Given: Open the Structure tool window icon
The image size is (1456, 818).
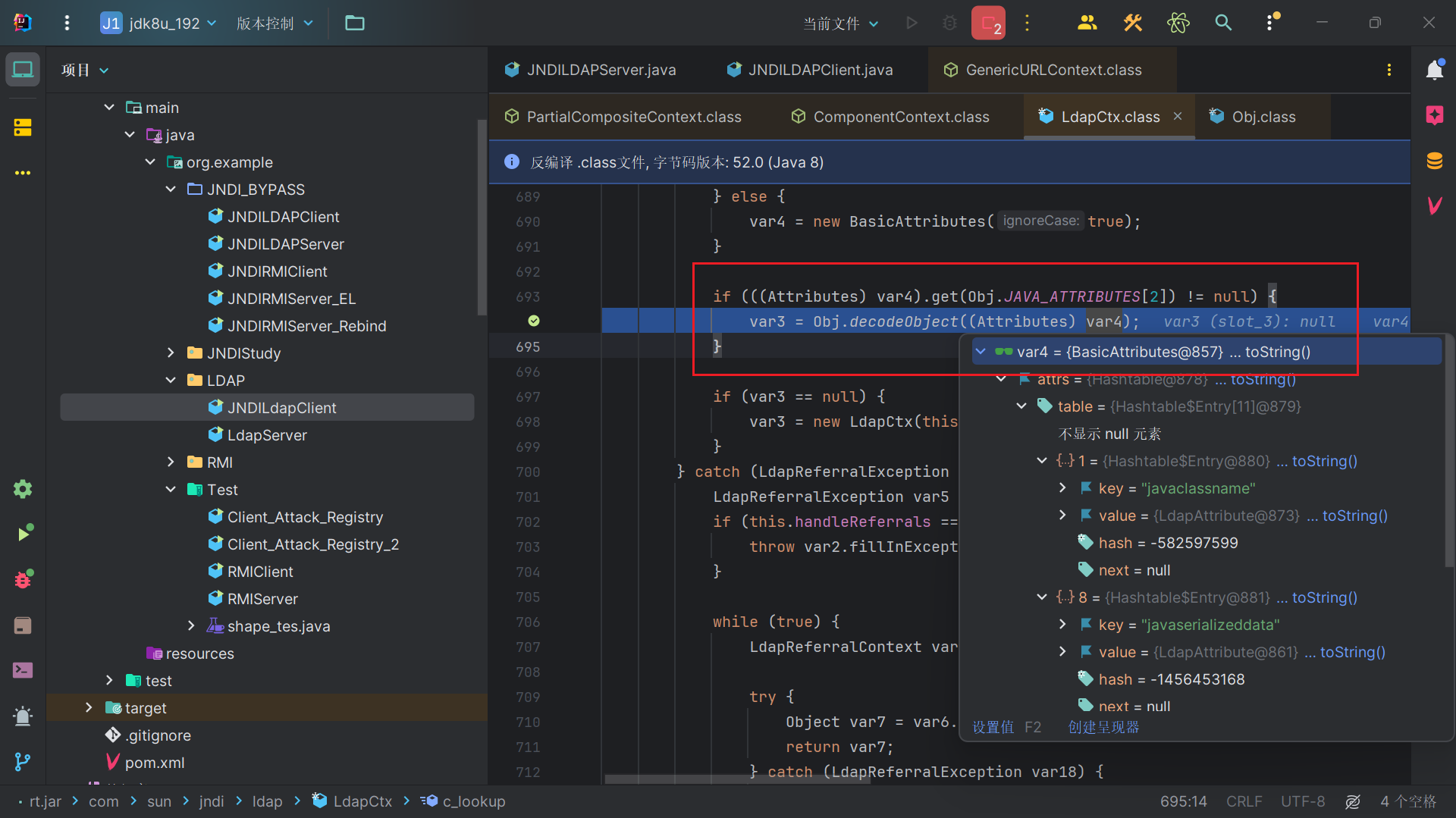Looking at the screenshot, I should click(x=23, y=127).
